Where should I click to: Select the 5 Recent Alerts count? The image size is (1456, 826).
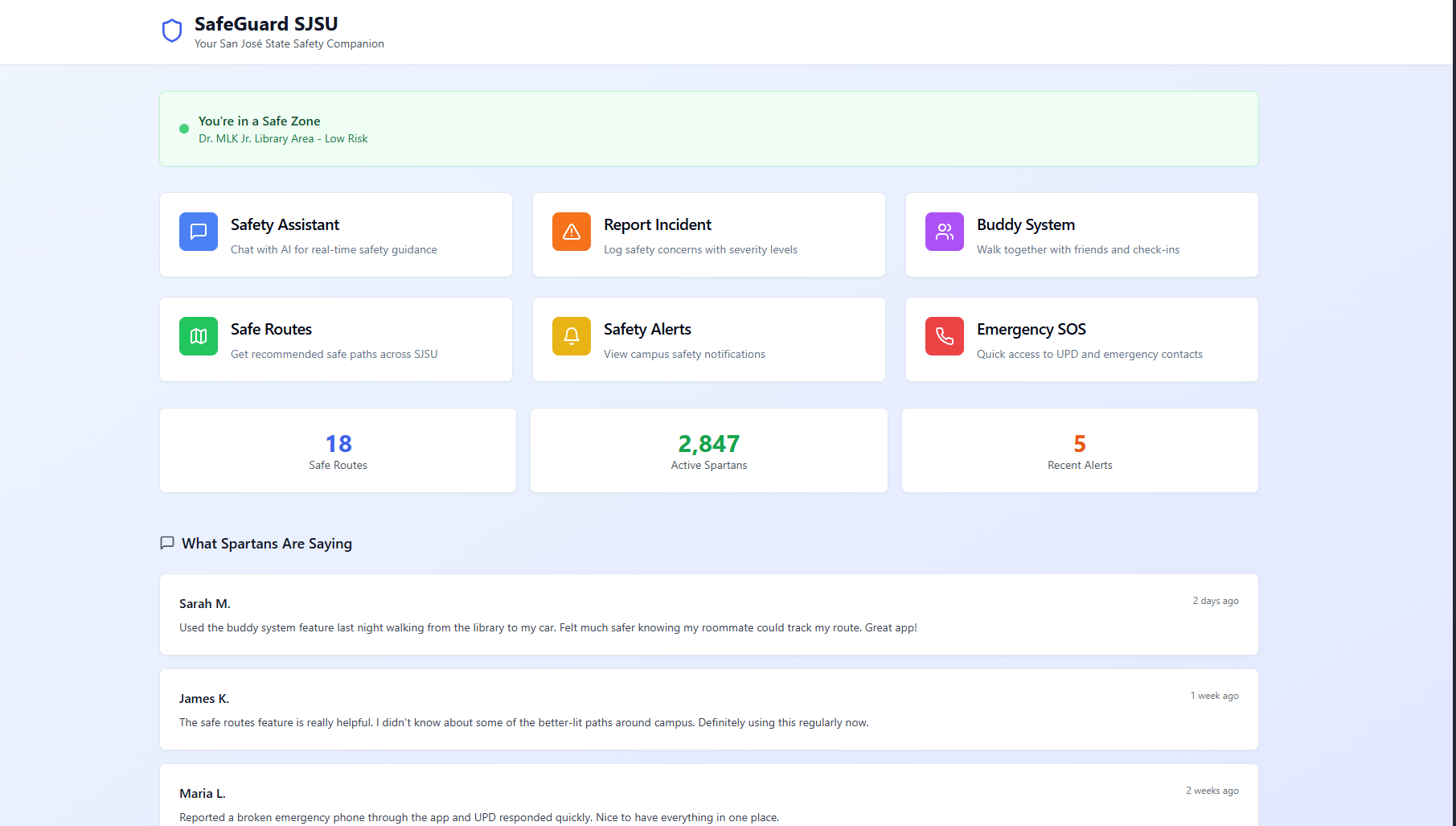tap(1080, 443)
